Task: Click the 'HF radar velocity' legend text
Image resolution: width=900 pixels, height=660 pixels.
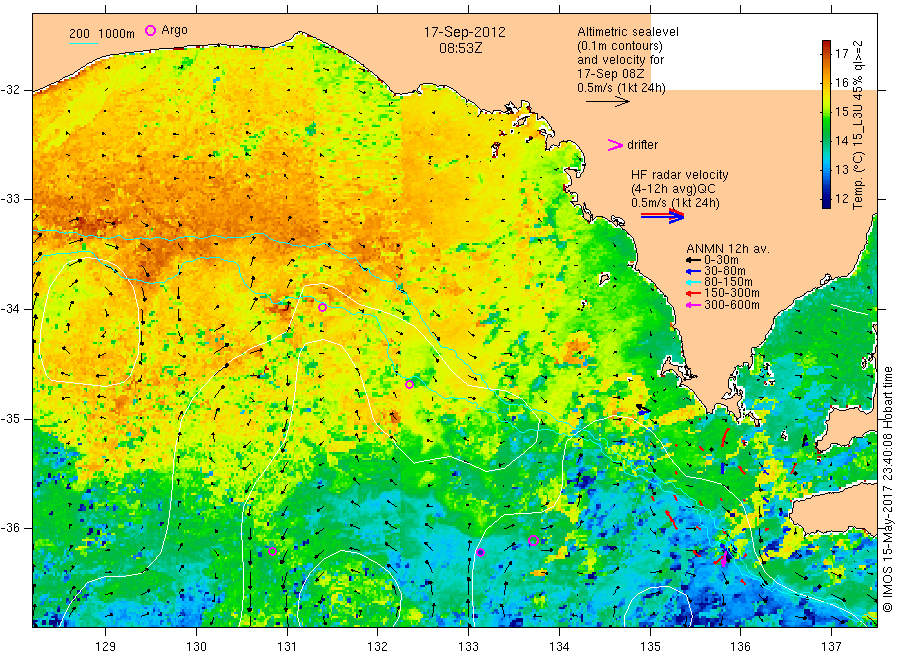Action: click(x=680, y=174)
